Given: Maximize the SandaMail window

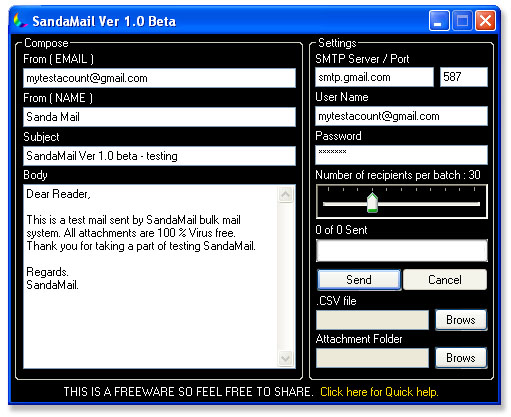Looking at the screenshot, I should point(462,21).
